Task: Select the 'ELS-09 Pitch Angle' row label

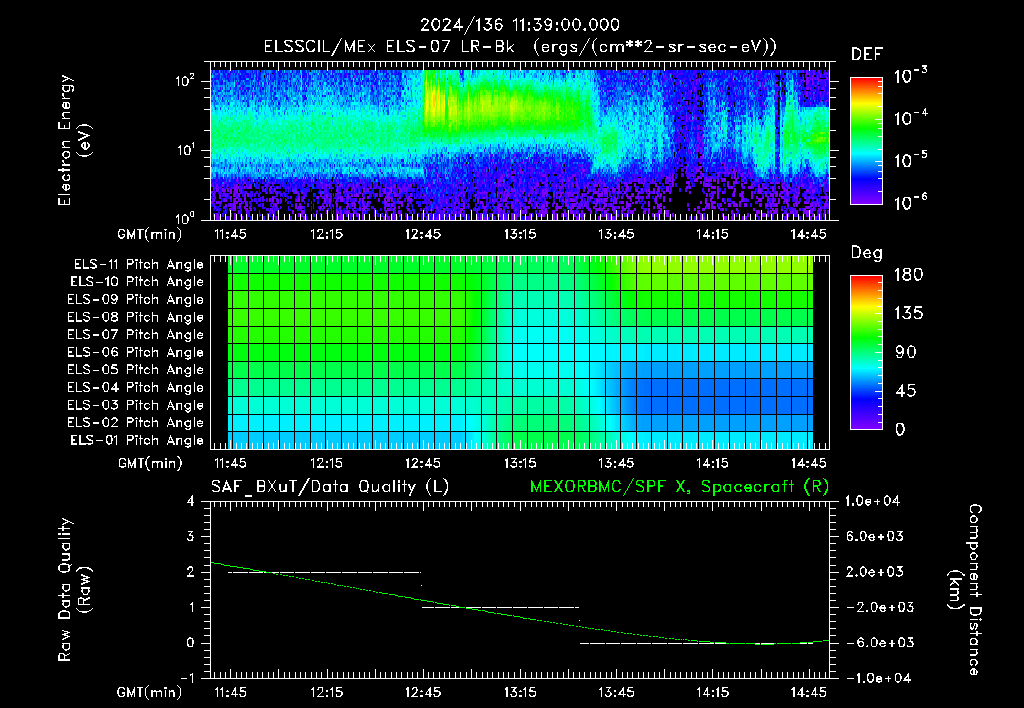Action: click(135, 300)
